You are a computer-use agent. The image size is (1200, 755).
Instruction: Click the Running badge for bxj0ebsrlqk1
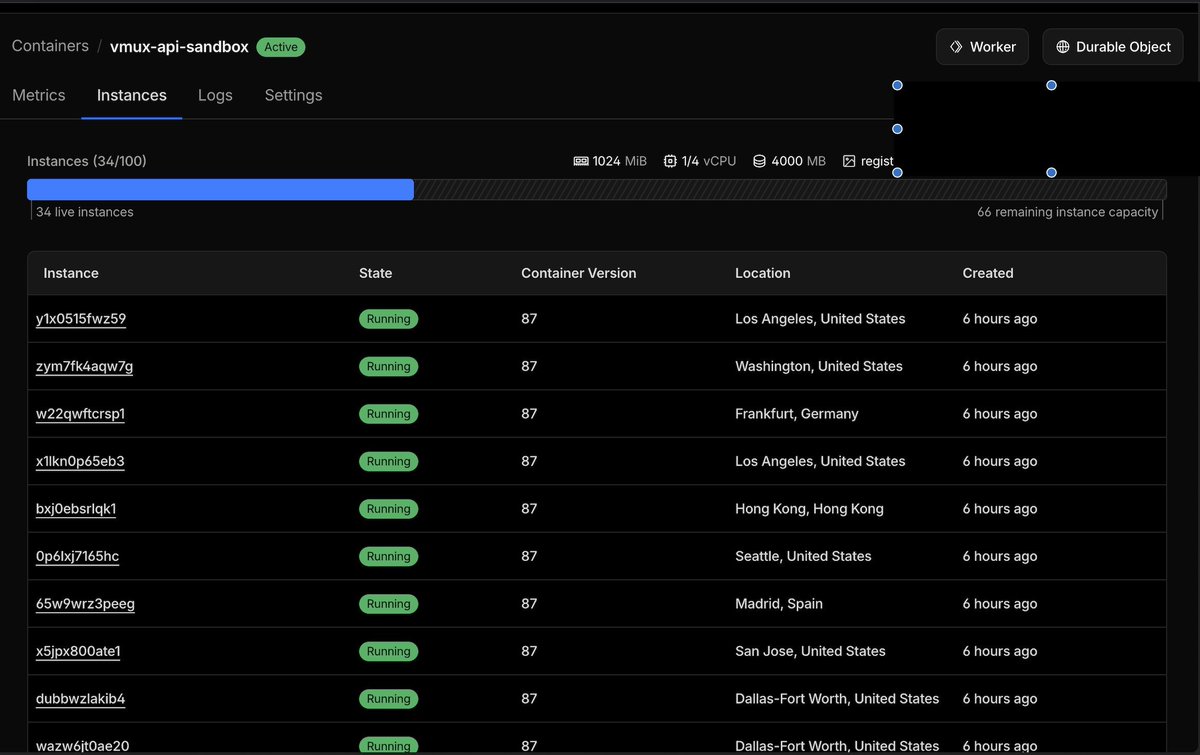tap(388, 509)
